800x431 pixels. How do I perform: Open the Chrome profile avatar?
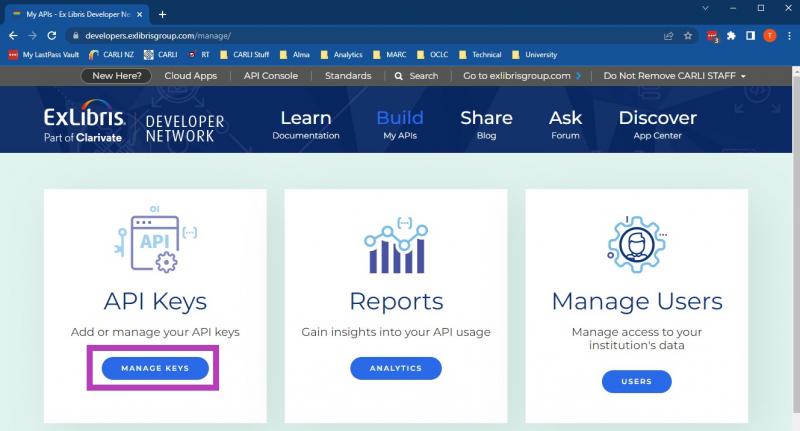point(770,36)
